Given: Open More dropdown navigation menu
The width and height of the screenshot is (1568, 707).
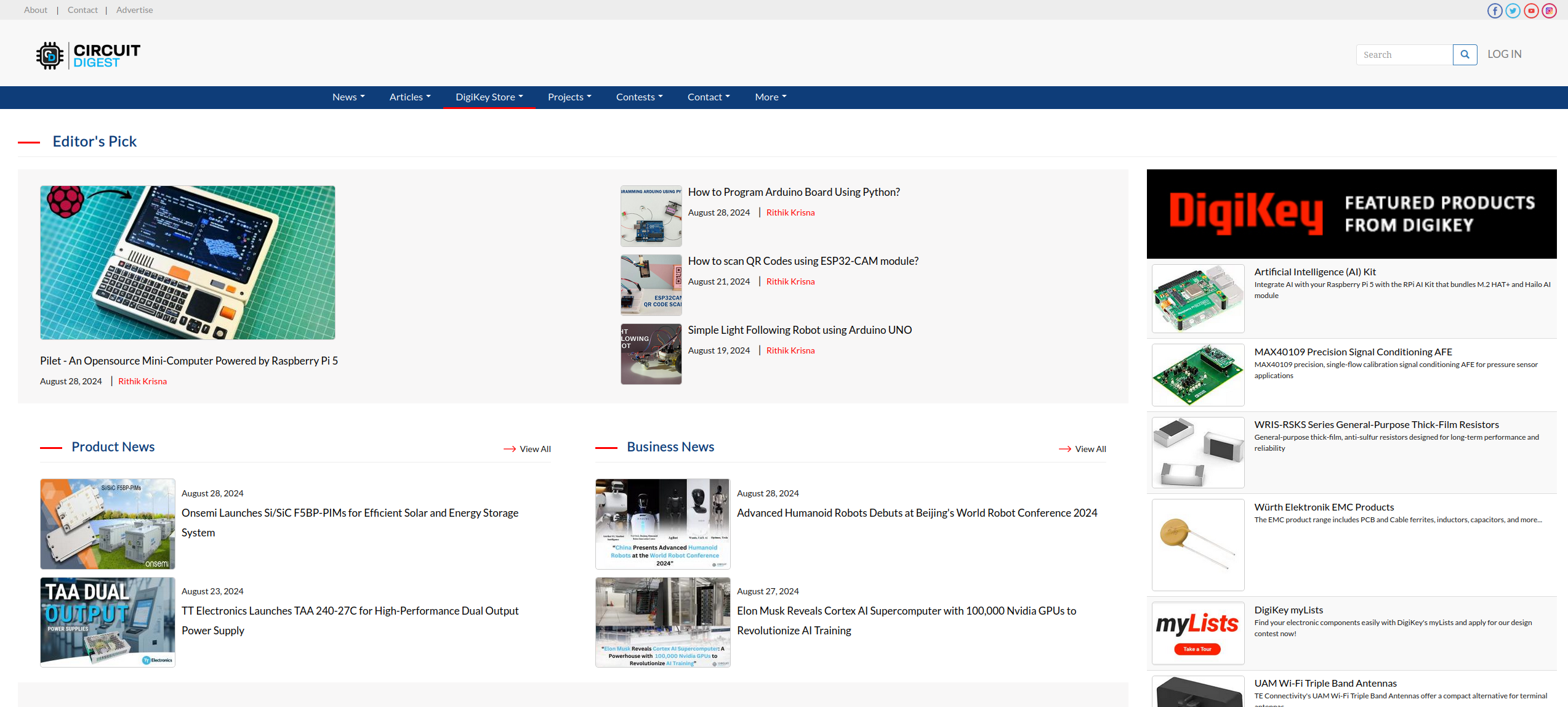Looking at the screenshot, I should pos(769,97).
